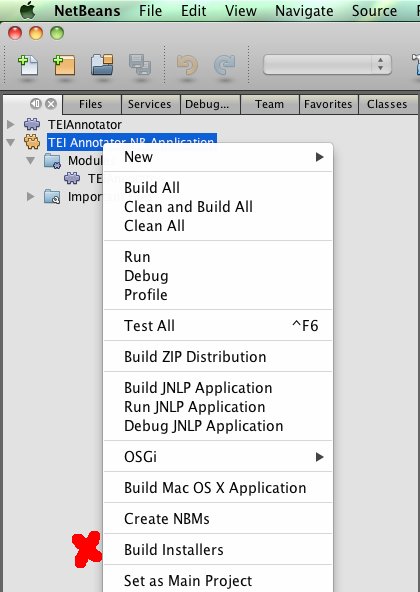Collapse the TEI Annotator NB Application node
The image size is (420, 592).
pos(11,142)
